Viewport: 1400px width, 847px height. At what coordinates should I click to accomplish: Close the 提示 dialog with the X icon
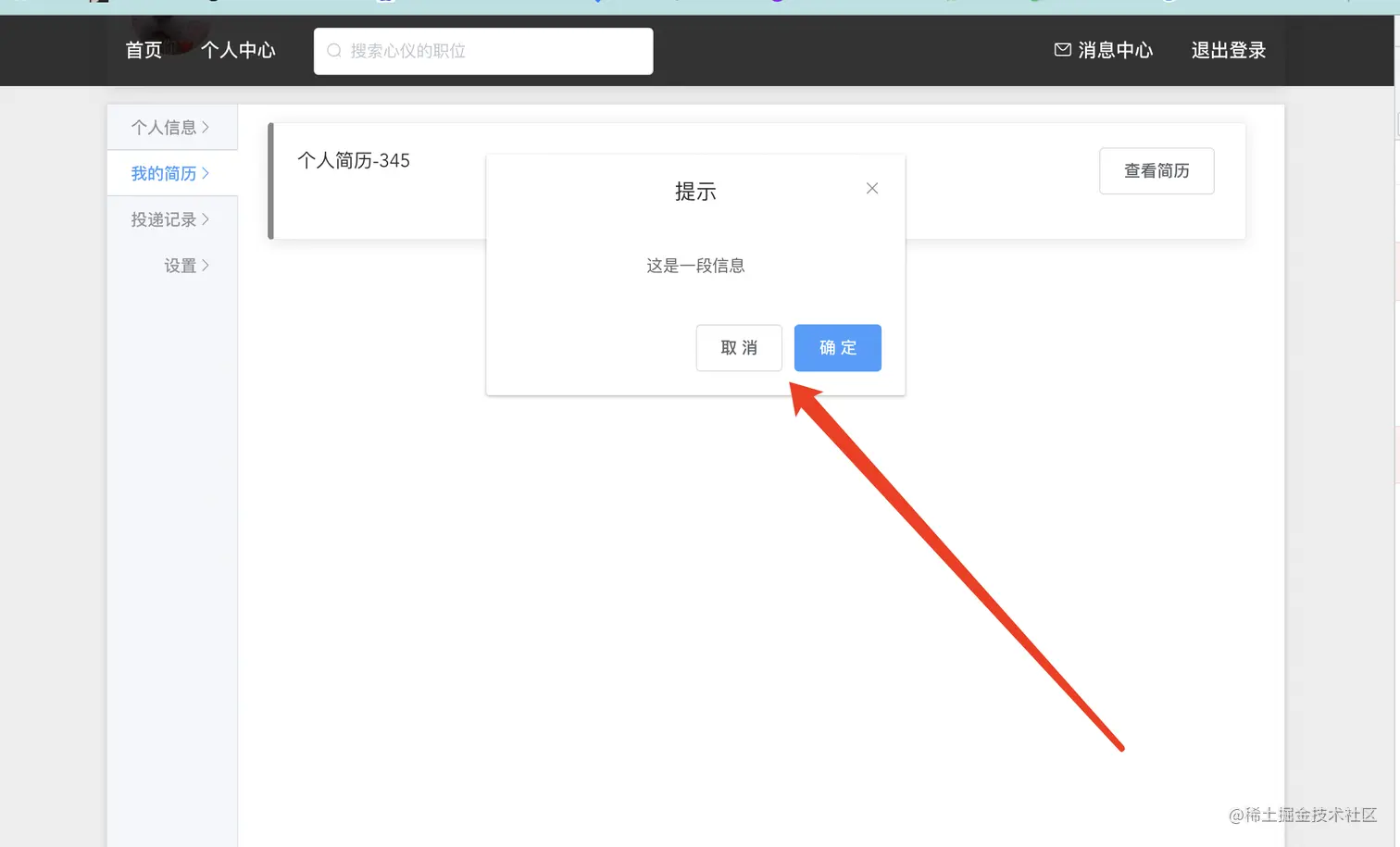[x=871, y=188]
